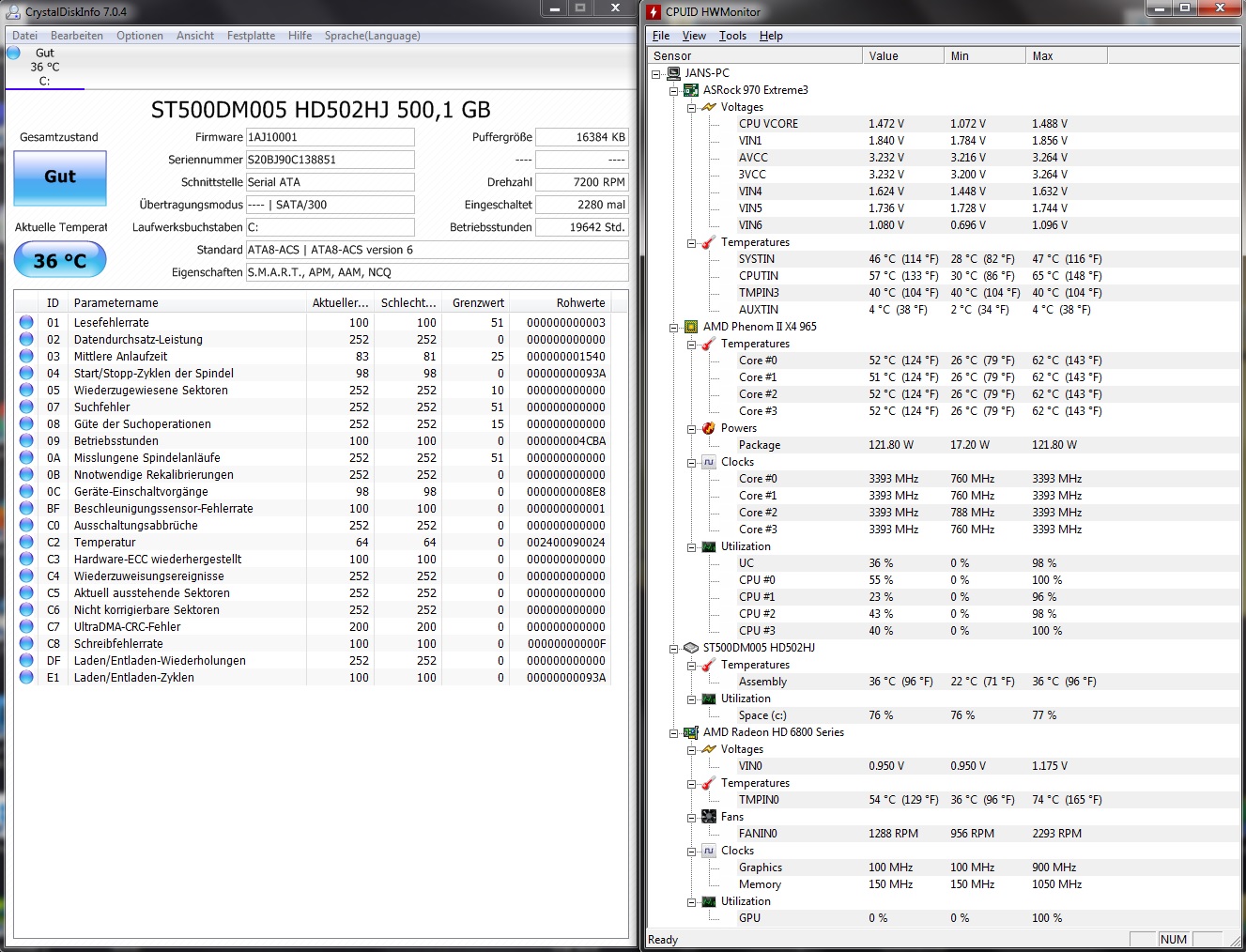Select the FANIN0 fan speed row
This screenshot has width=1246, height=952.
pyautogui.click(x=943, y=834)
